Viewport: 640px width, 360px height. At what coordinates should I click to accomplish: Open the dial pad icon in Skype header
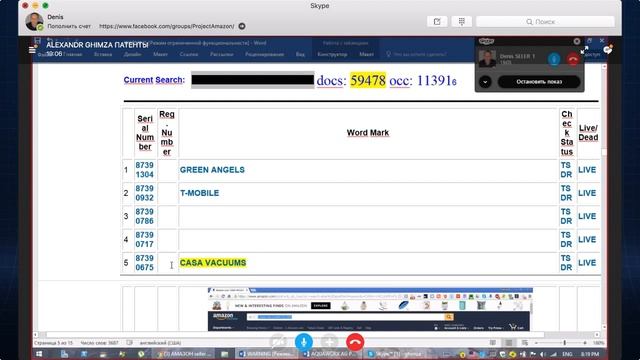tap(462, 21)
